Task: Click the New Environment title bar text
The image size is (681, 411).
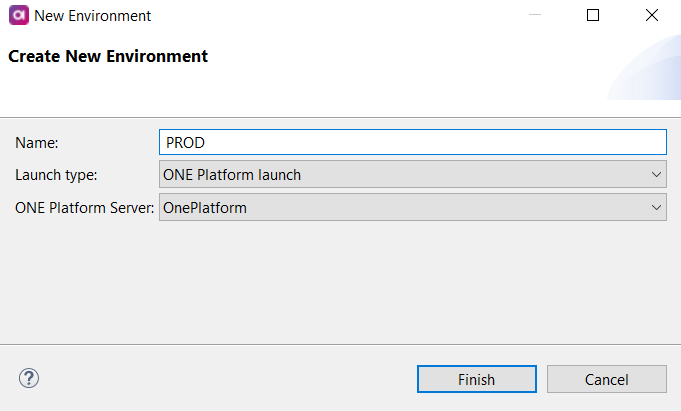Action: [93, 16]
